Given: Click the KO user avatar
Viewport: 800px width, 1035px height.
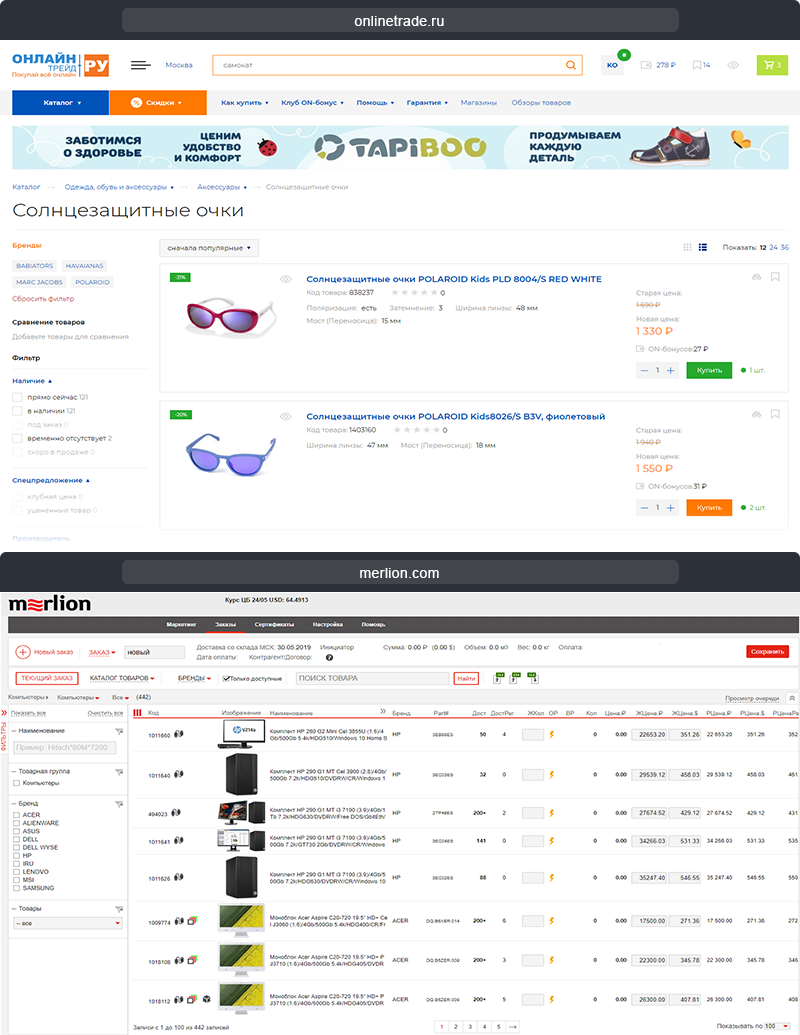Looking at the screenshot, I should pyautogui.click(x=613, y=65).
